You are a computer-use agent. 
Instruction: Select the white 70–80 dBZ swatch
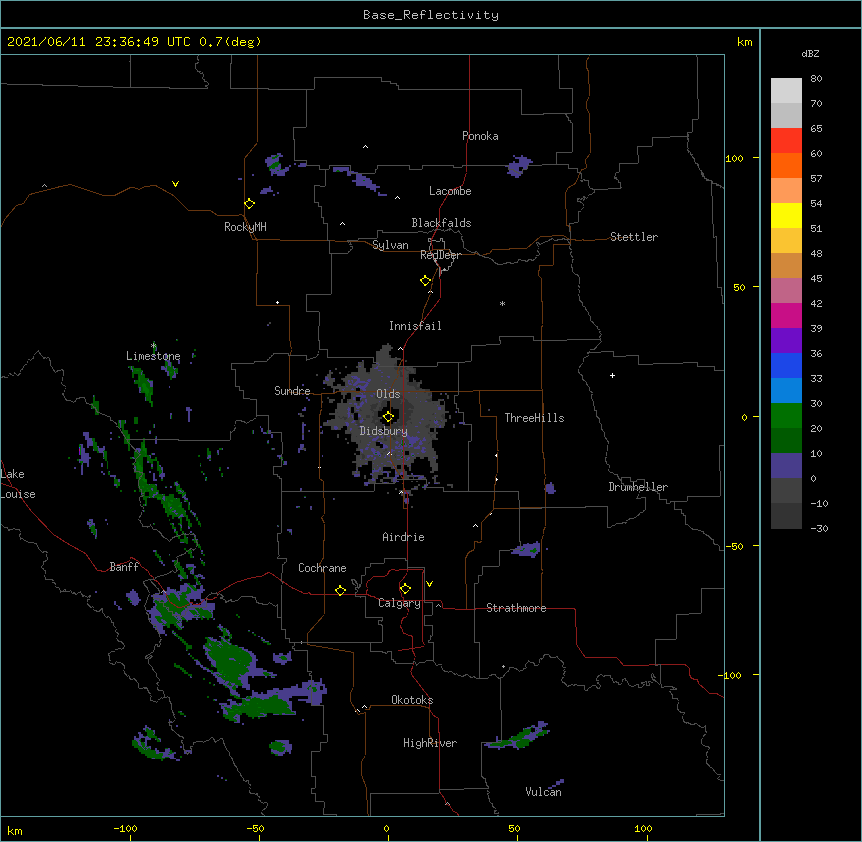(x=786, y=91)
